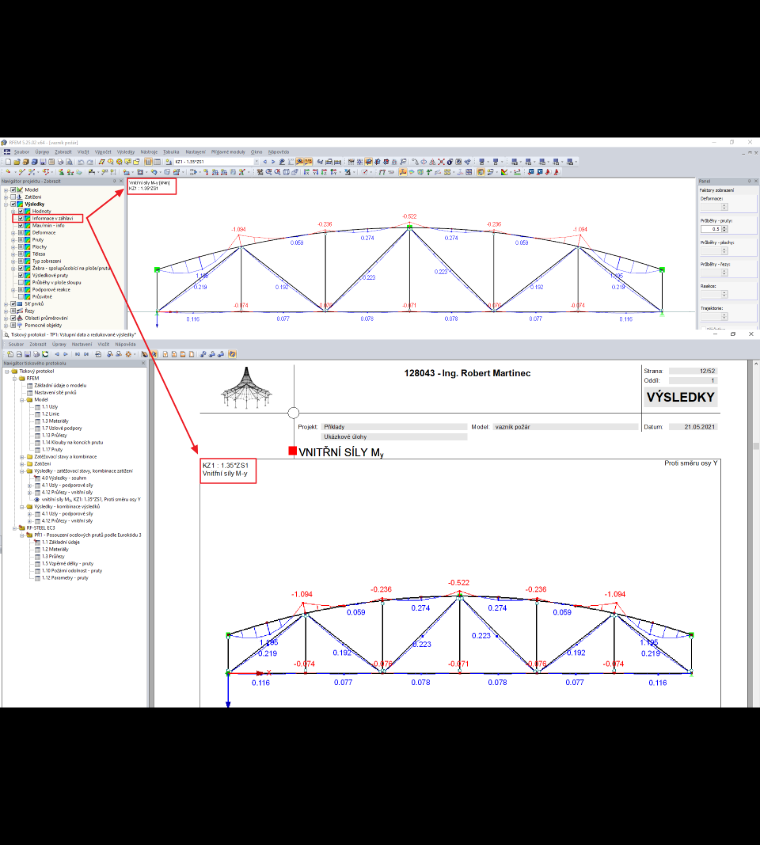Pin the Panel using its pin icon
The height and width of the screenshot is (845, 760).
tap(749, 181)
